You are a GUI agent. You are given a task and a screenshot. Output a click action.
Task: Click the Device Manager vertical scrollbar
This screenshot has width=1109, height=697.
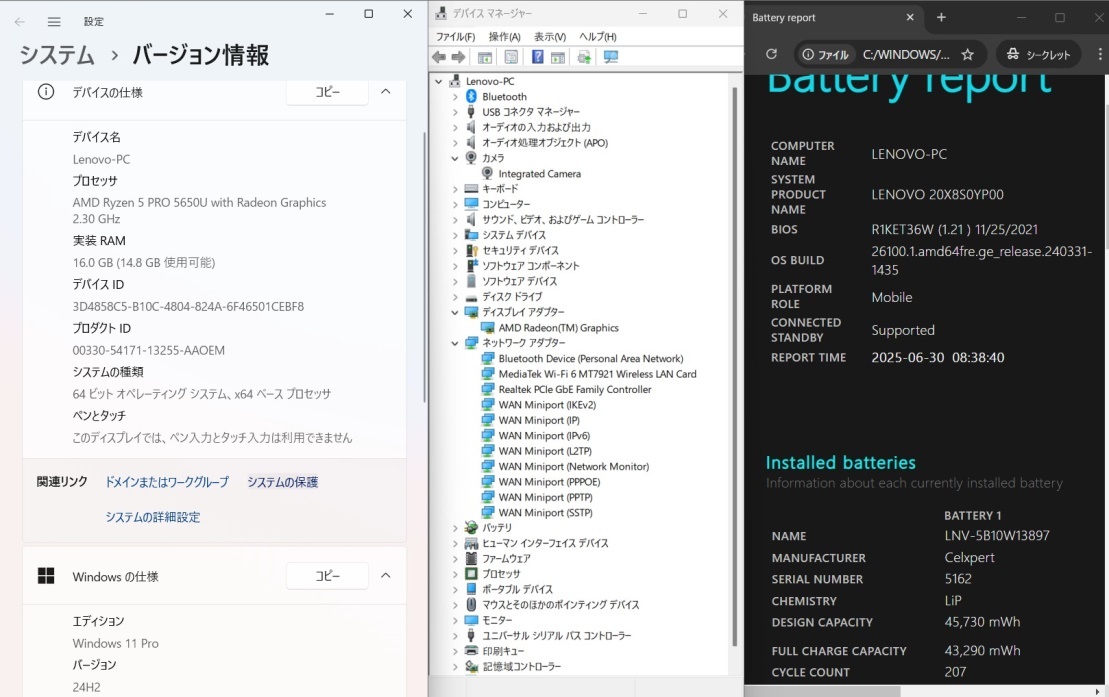pos(734,367)
